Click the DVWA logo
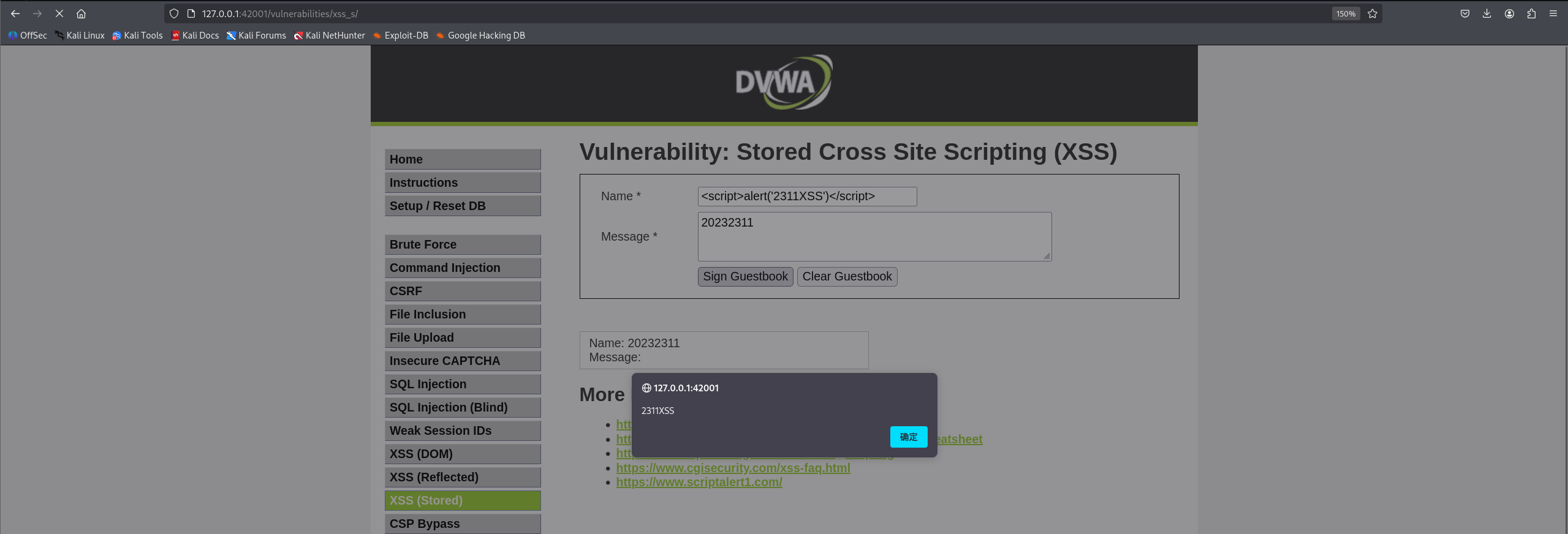 (784, 82)
